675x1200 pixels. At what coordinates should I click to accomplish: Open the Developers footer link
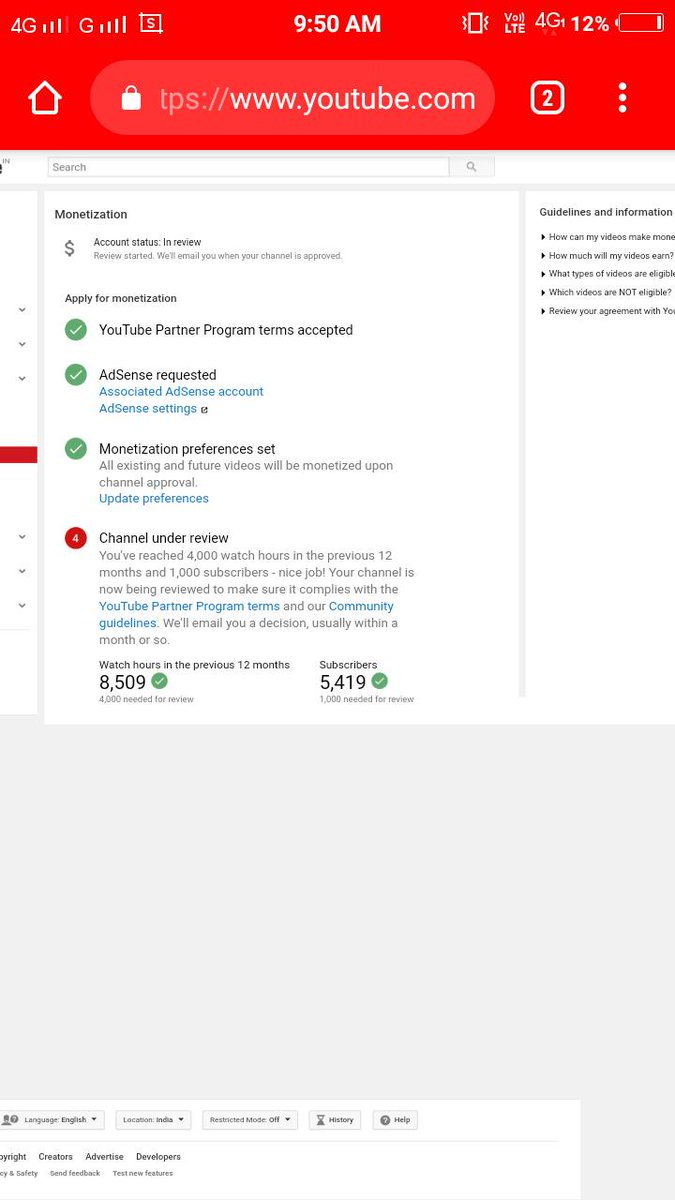tap(158, 1157)
